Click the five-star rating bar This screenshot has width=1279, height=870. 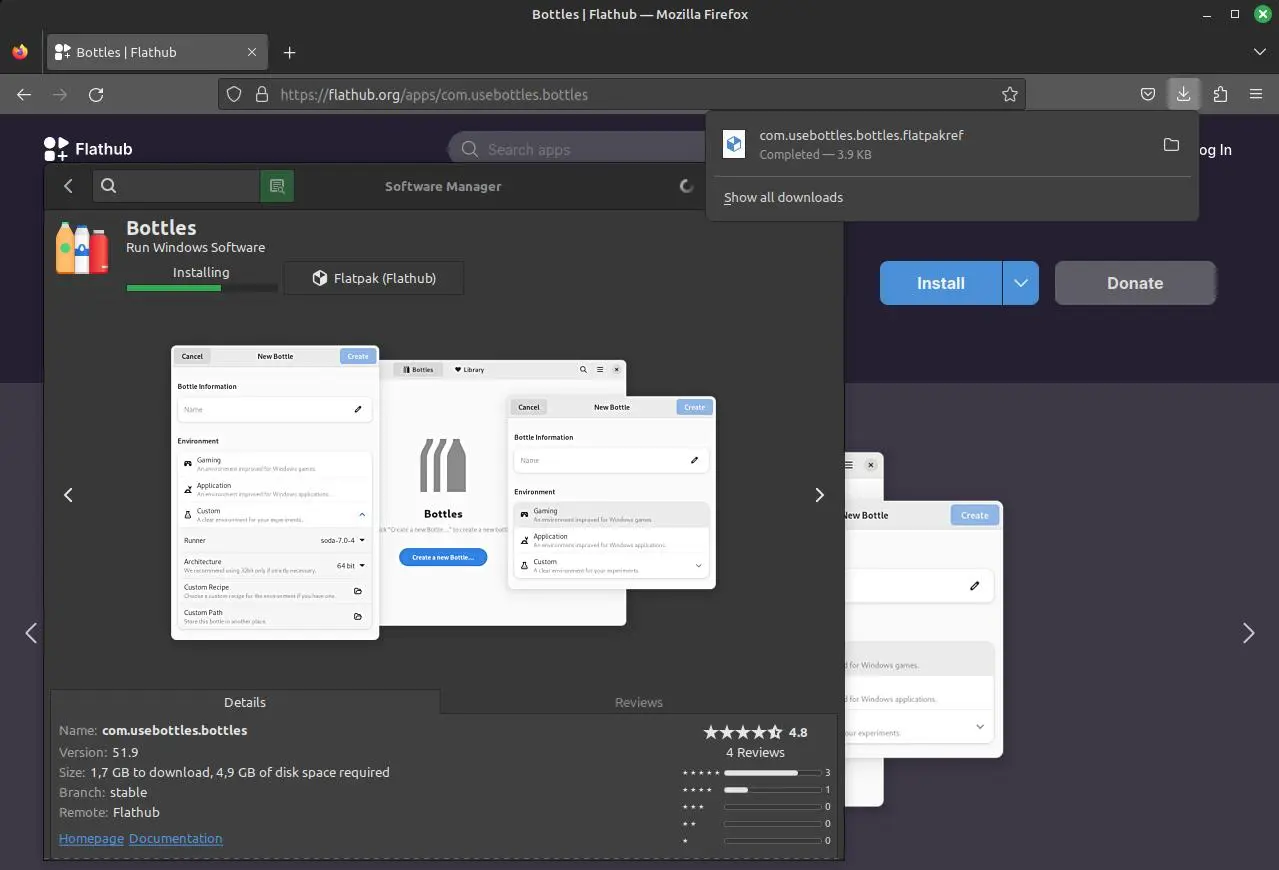pyautogui.click(x=771, y=773)
